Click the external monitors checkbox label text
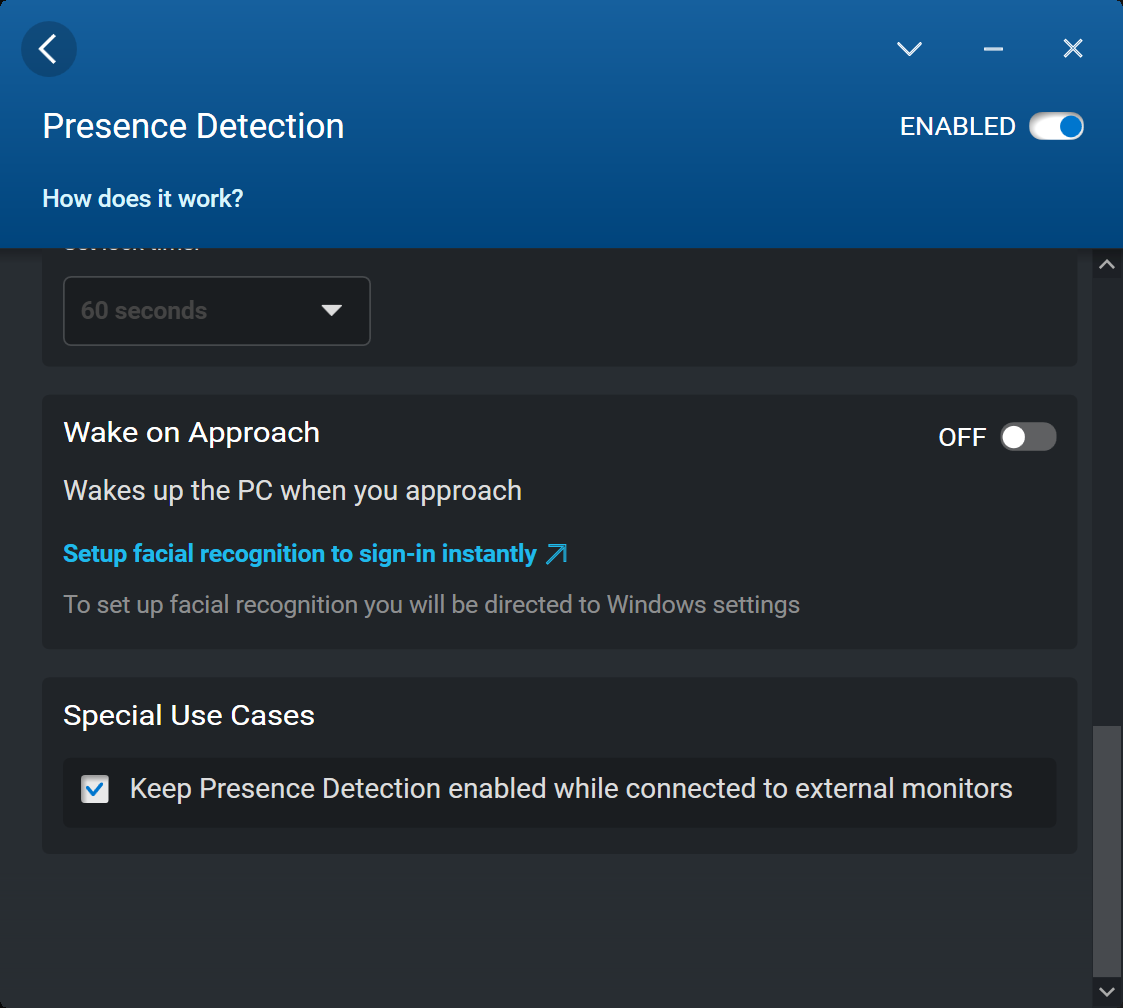1123x1008 pixels. tap(571, 789)
